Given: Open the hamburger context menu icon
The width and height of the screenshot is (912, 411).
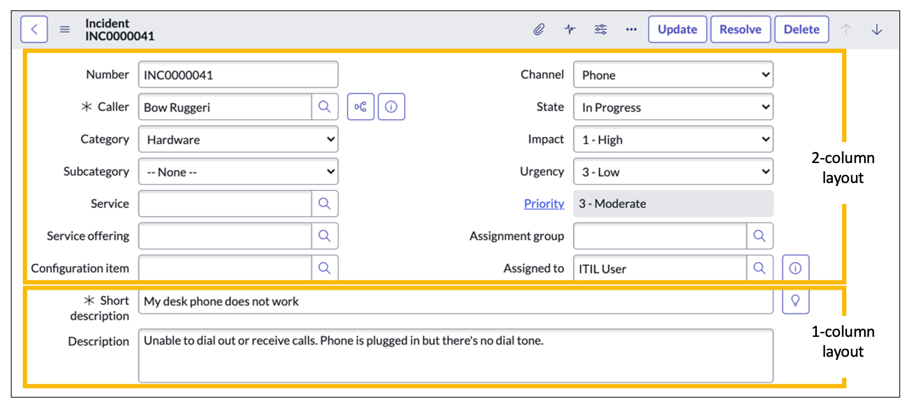Looking at the screenshot, I should [65, 29].
